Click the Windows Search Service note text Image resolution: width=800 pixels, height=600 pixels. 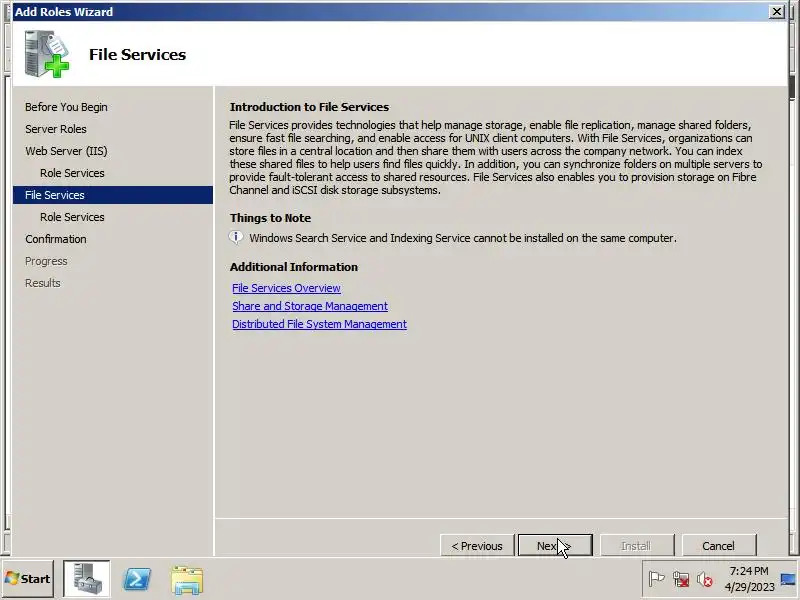pyautogui.click(x=463, y=238)
